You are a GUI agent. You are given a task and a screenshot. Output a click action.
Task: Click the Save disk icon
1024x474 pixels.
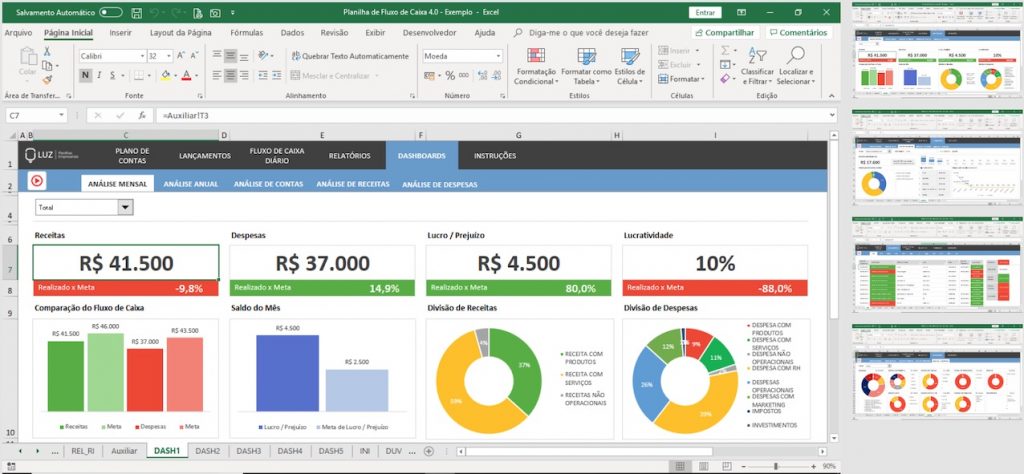click(136, 12)
